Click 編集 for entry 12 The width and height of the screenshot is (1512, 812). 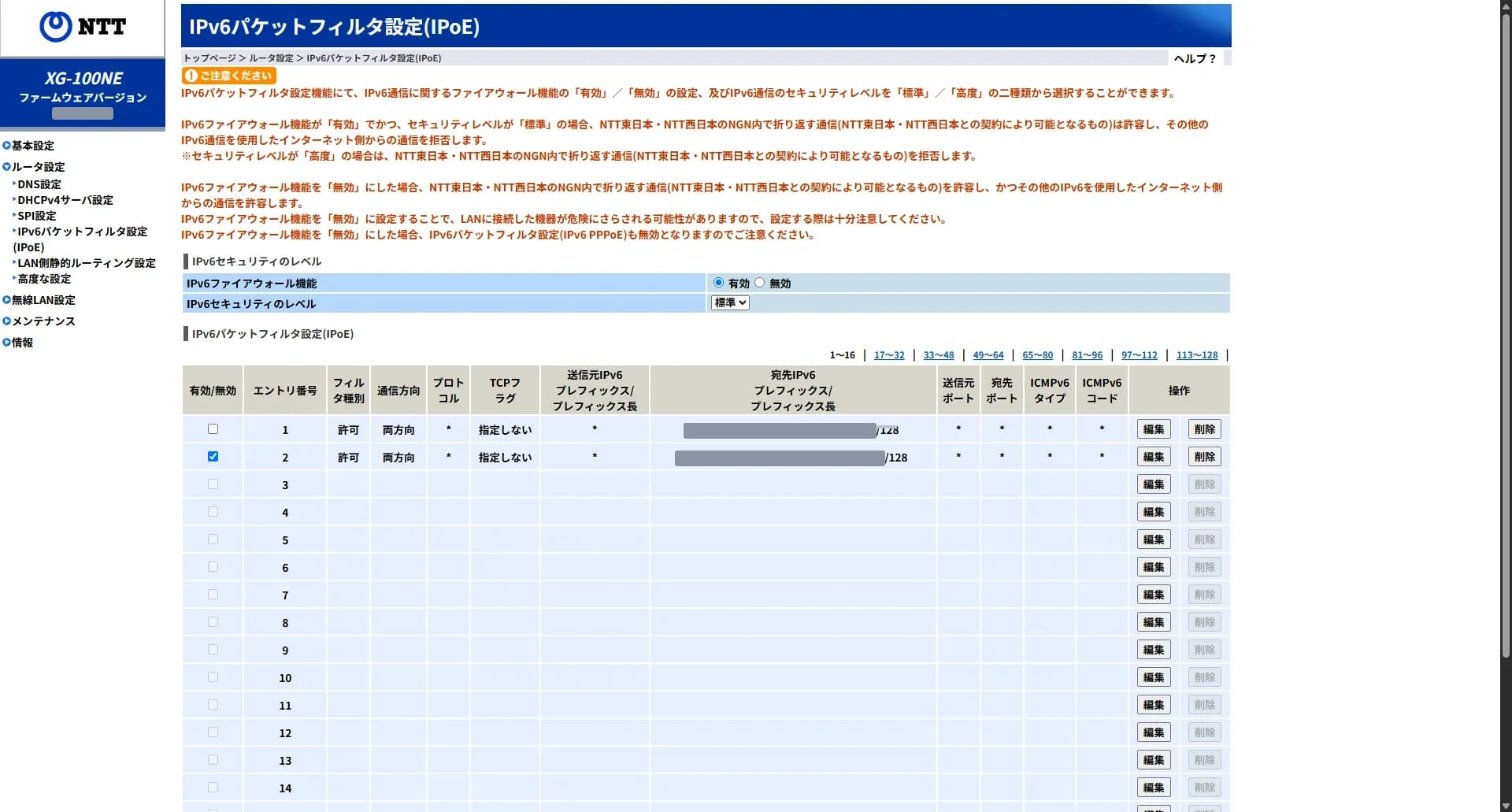1154,732
